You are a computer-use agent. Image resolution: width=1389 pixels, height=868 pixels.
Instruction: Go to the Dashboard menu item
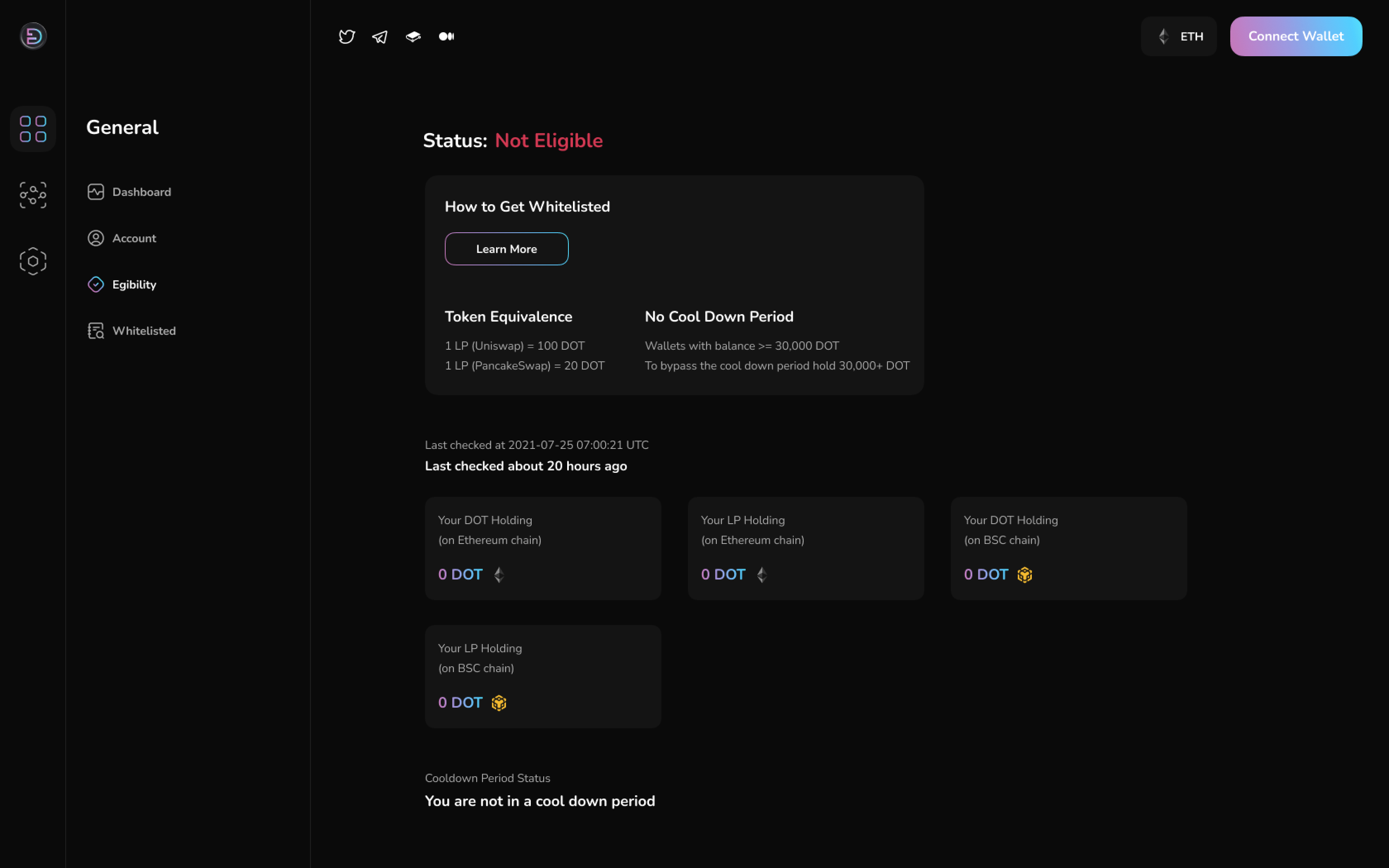[129, 192]
